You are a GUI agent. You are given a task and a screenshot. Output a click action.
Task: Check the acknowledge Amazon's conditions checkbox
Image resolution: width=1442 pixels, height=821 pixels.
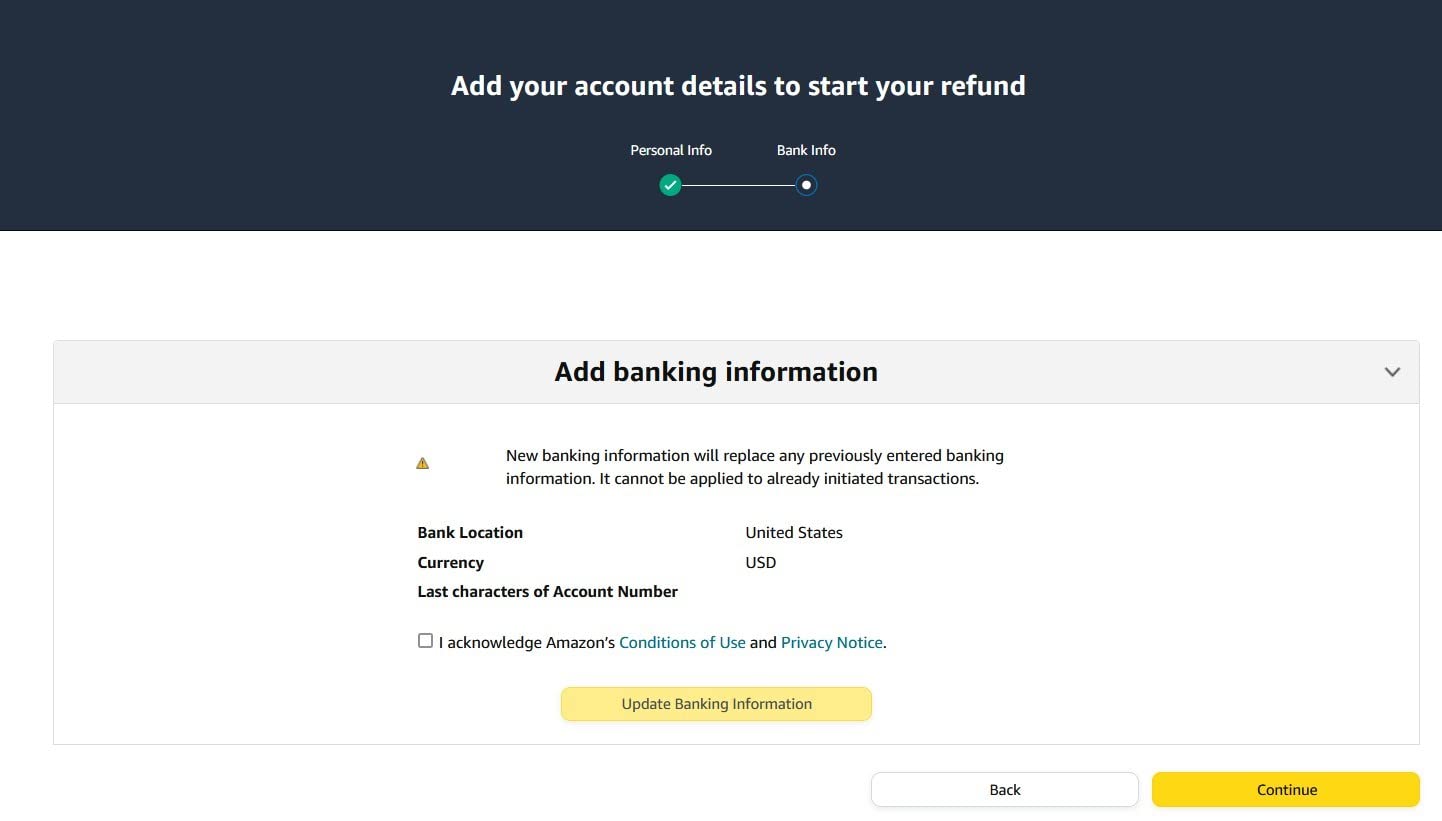point(426,641)
